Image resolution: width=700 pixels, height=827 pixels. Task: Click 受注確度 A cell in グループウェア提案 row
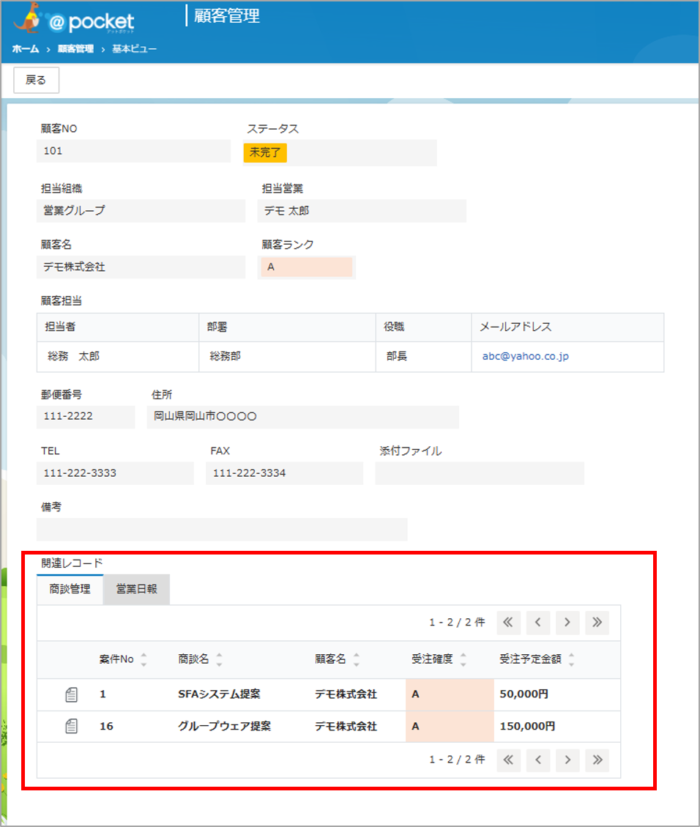pyautogui.click(x=449, y=726)
